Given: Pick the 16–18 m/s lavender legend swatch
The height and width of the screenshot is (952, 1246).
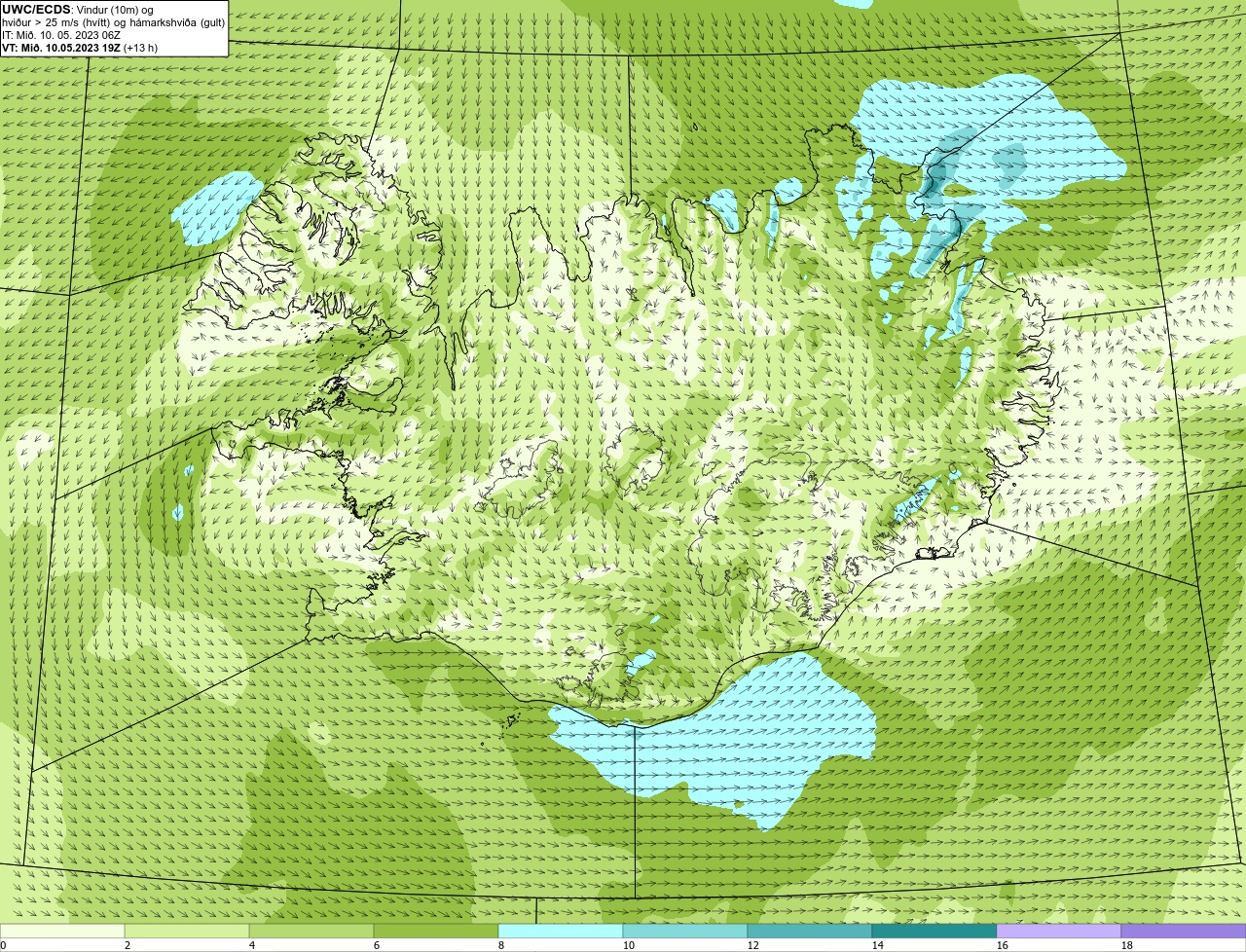Looking at the screenshot, I should click(x=1059, y=932).
